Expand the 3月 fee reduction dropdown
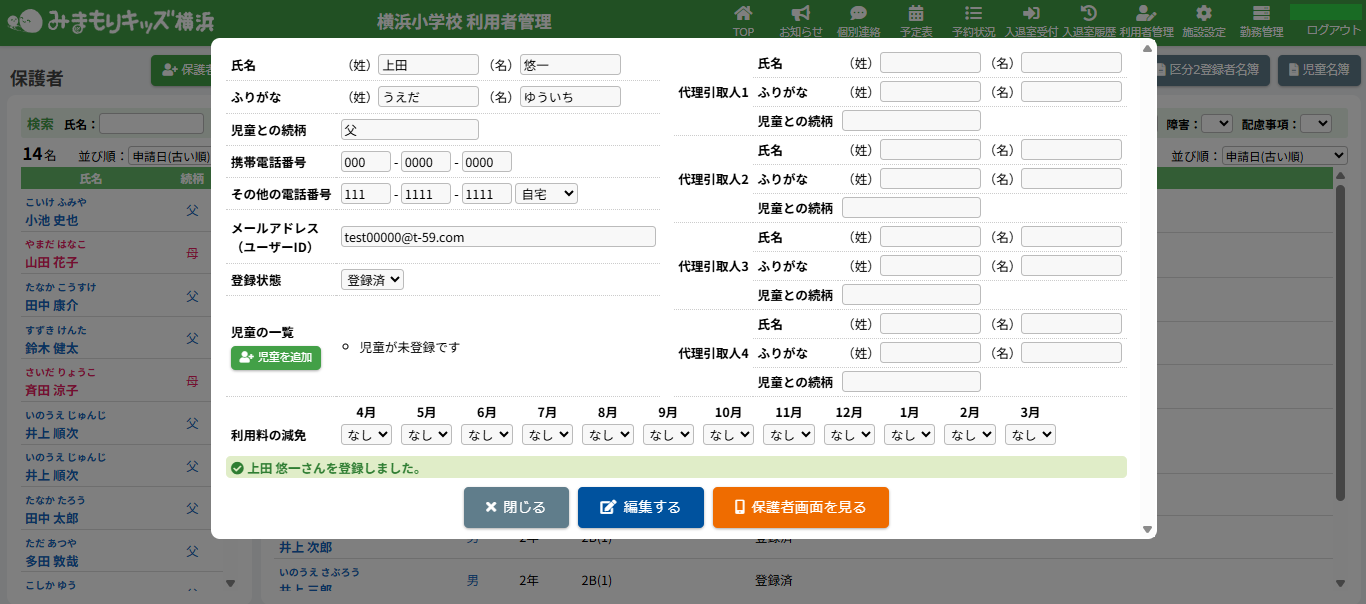 1030,435
